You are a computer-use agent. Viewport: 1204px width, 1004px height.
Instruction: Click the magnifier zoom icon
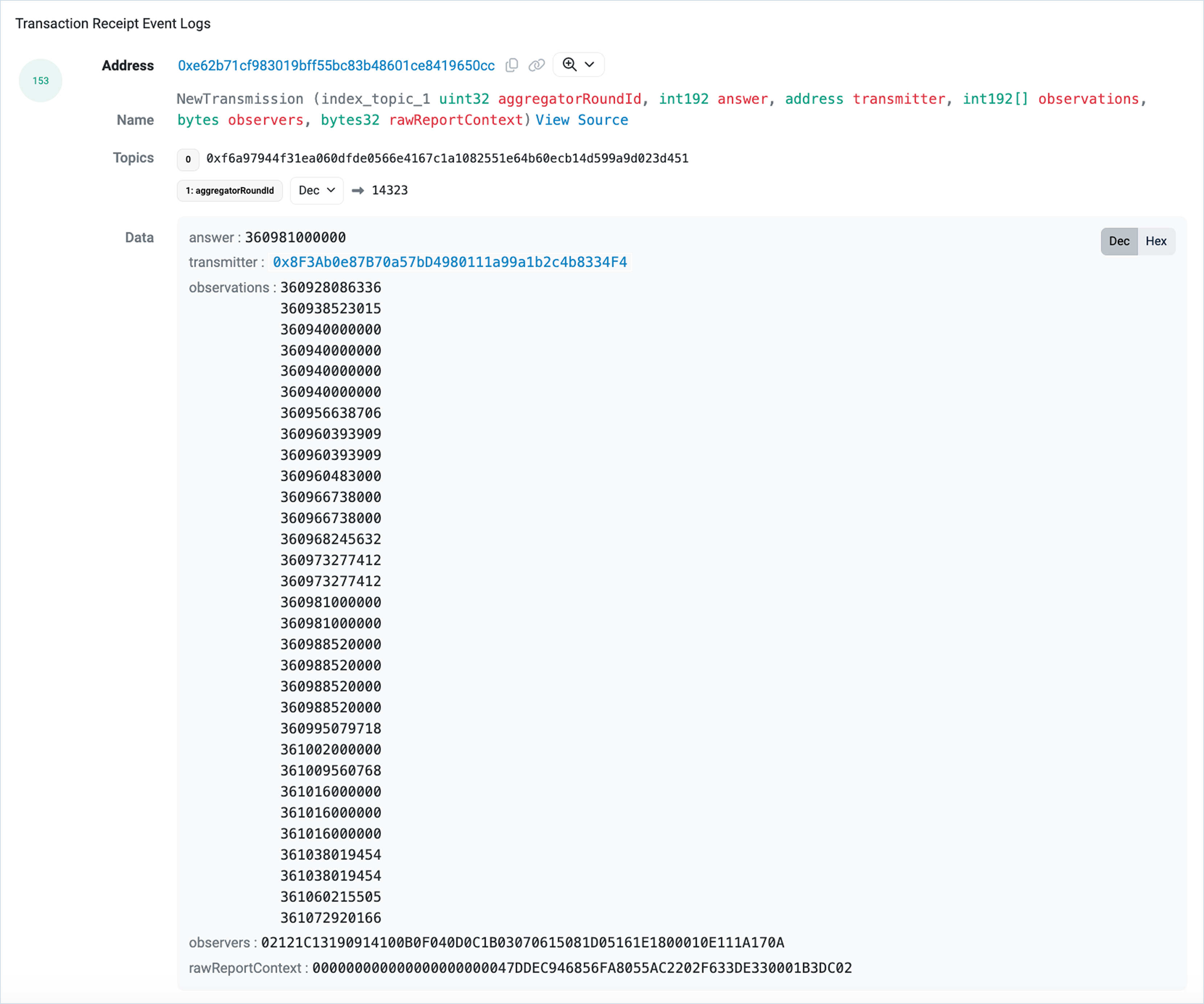pos(569,64)
